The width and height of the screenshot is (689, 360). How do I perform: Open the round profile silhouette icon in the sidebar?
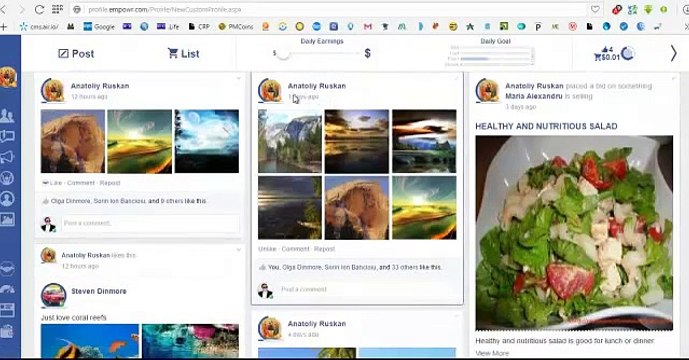7,199
